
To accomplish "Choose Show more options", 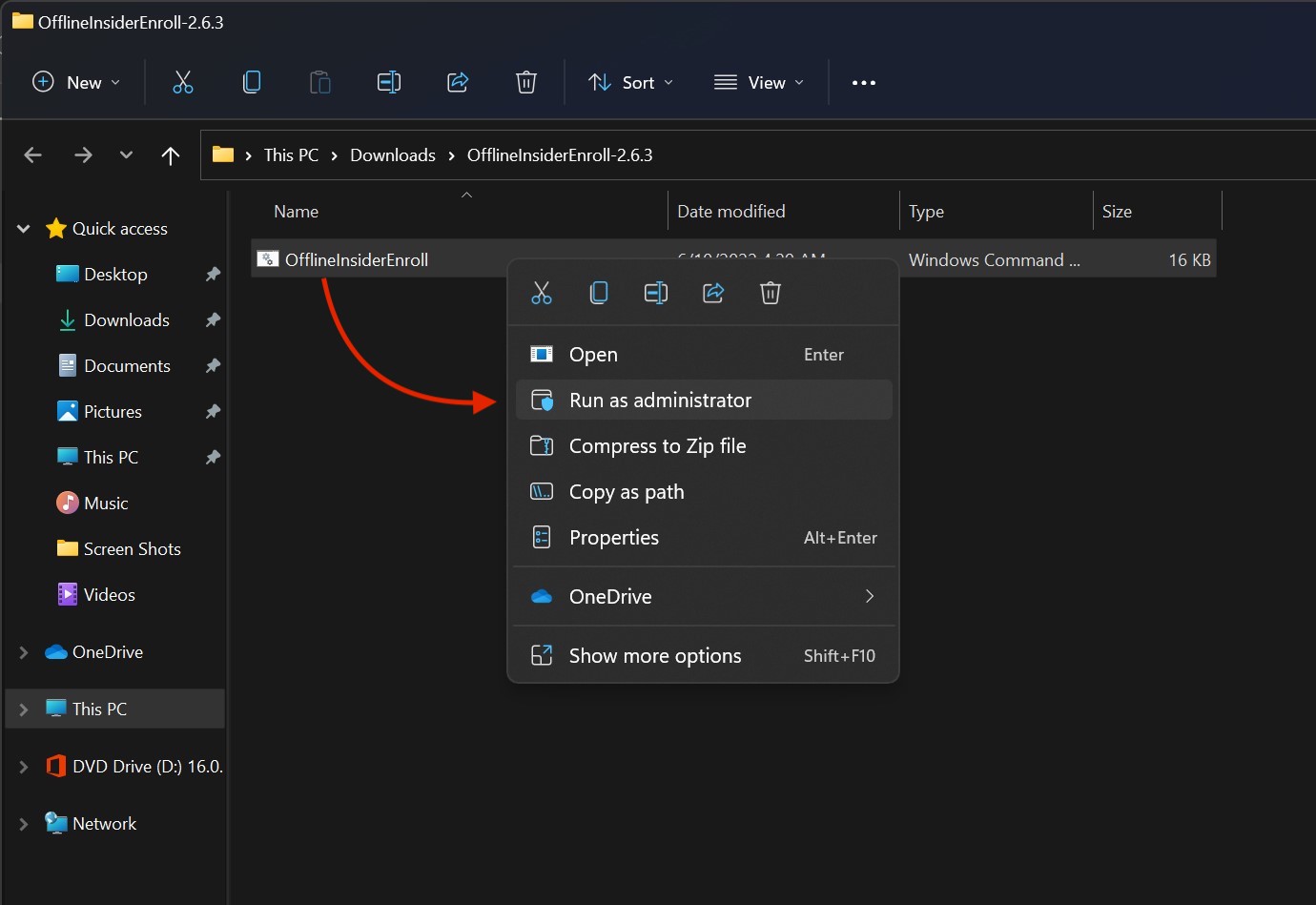I will tap(704, 656).
